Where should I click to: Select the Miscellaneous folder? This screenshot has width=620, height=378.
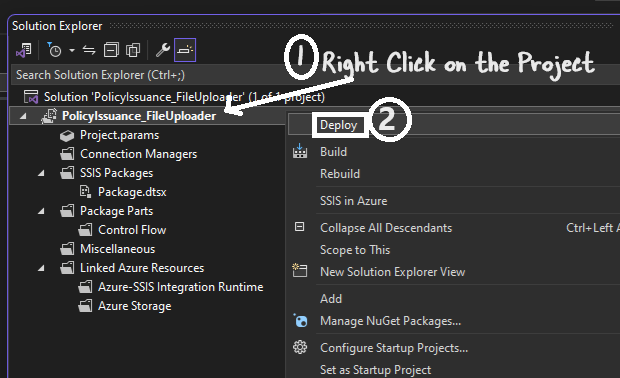point(117,249)
